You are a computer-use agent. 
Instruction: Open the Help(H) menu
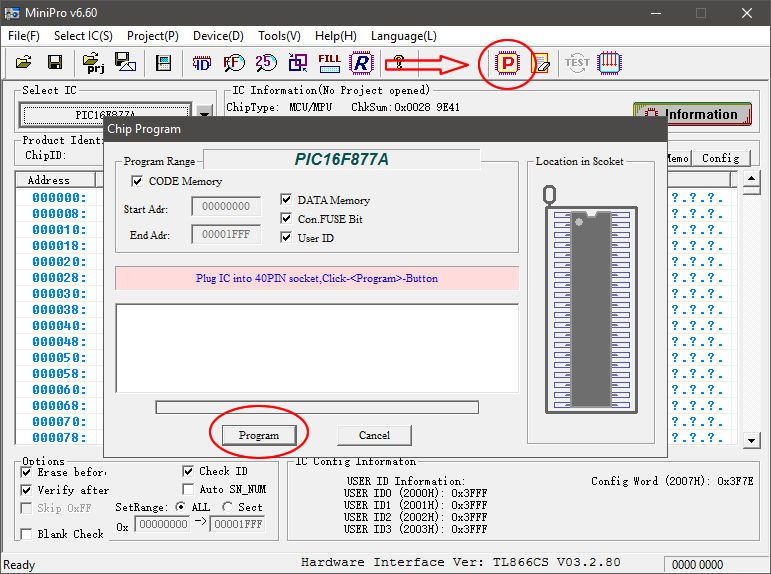336,36
